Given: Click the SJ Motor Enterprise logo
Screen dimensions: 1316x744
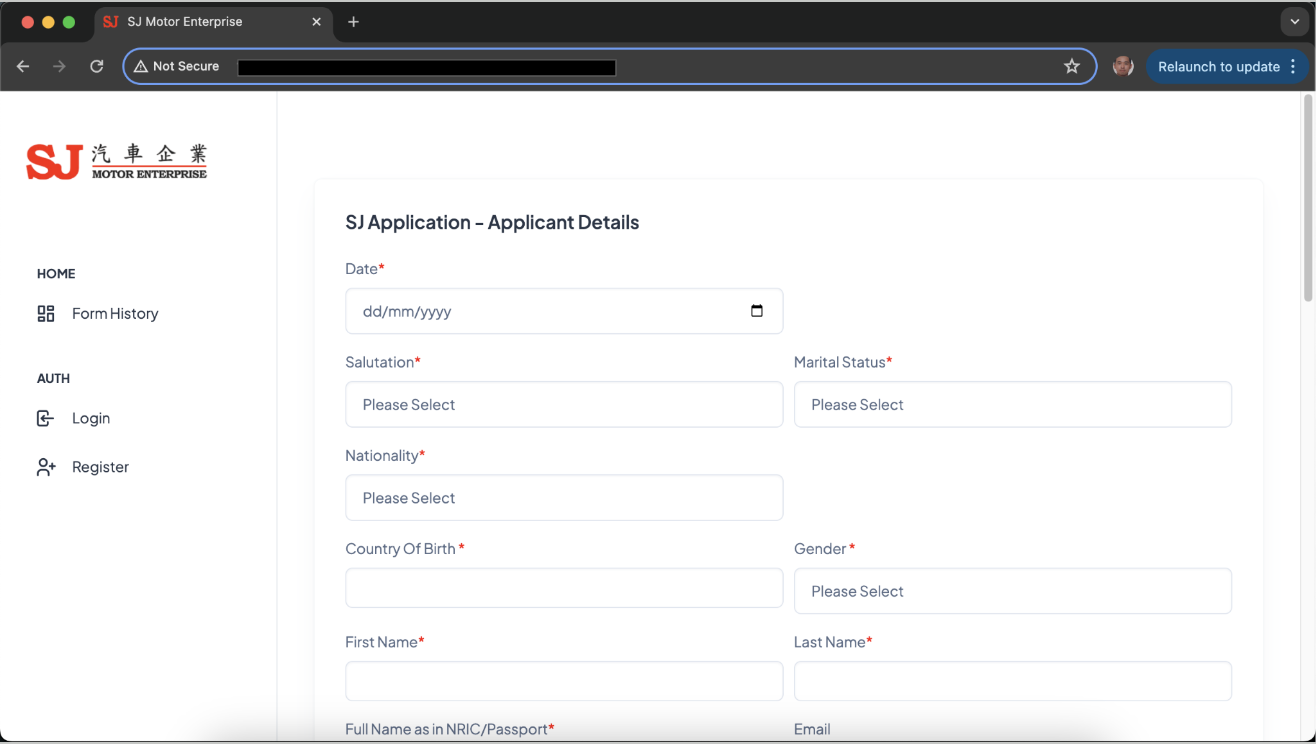Looking at the screenshot, I should click(117, 161).
